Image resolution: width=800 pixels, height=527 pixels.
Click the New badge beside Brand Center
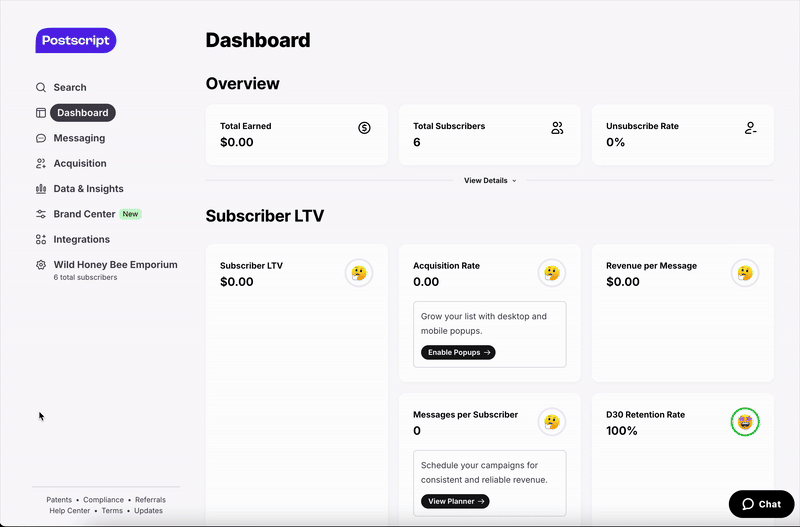(130, 214)
